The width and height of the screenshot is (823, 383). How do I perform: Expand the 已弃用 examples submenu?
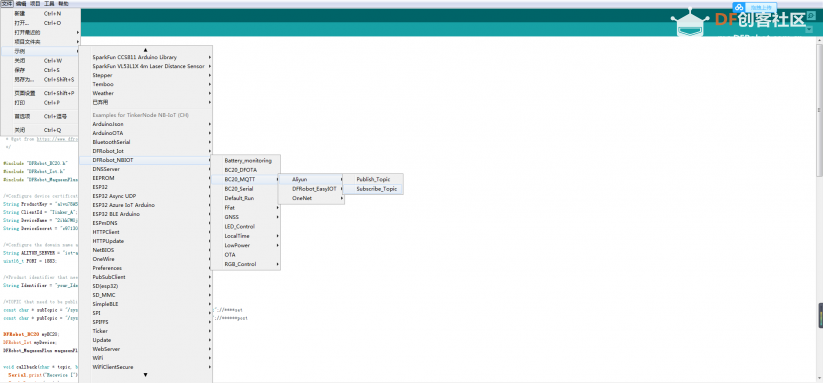(145, 102)
